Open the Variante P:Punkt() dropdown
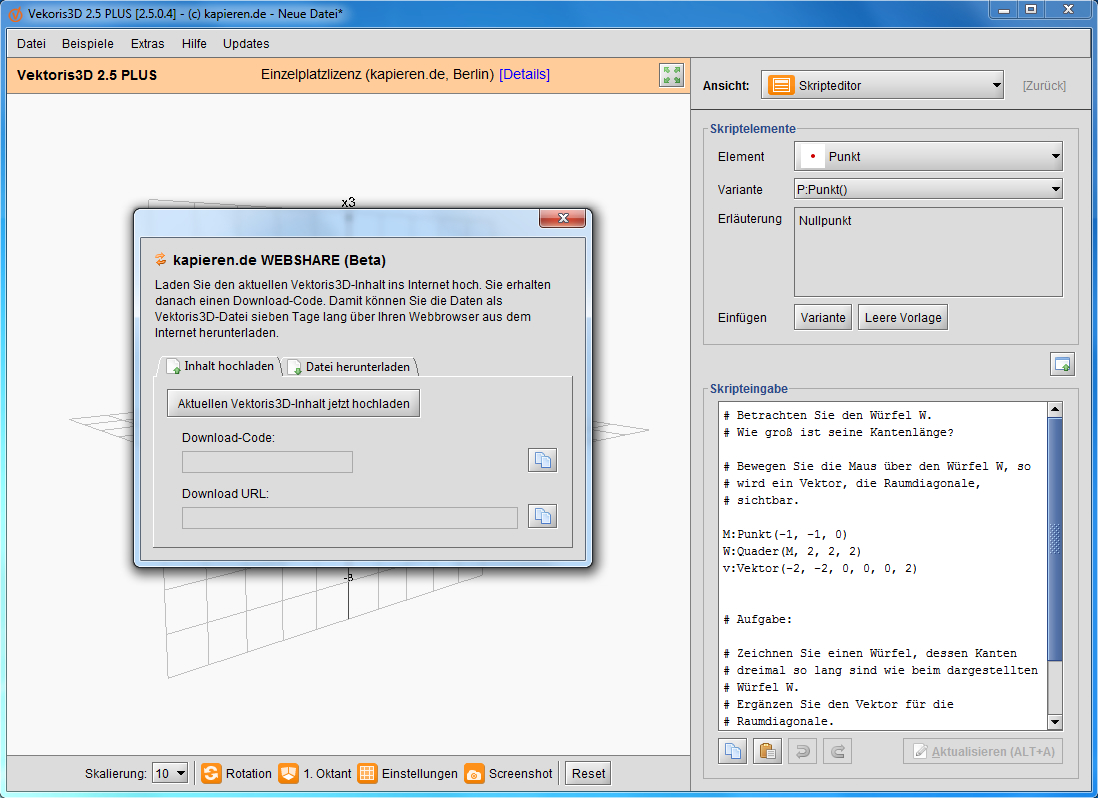The image size is (1098, 798). coord(928,189)
